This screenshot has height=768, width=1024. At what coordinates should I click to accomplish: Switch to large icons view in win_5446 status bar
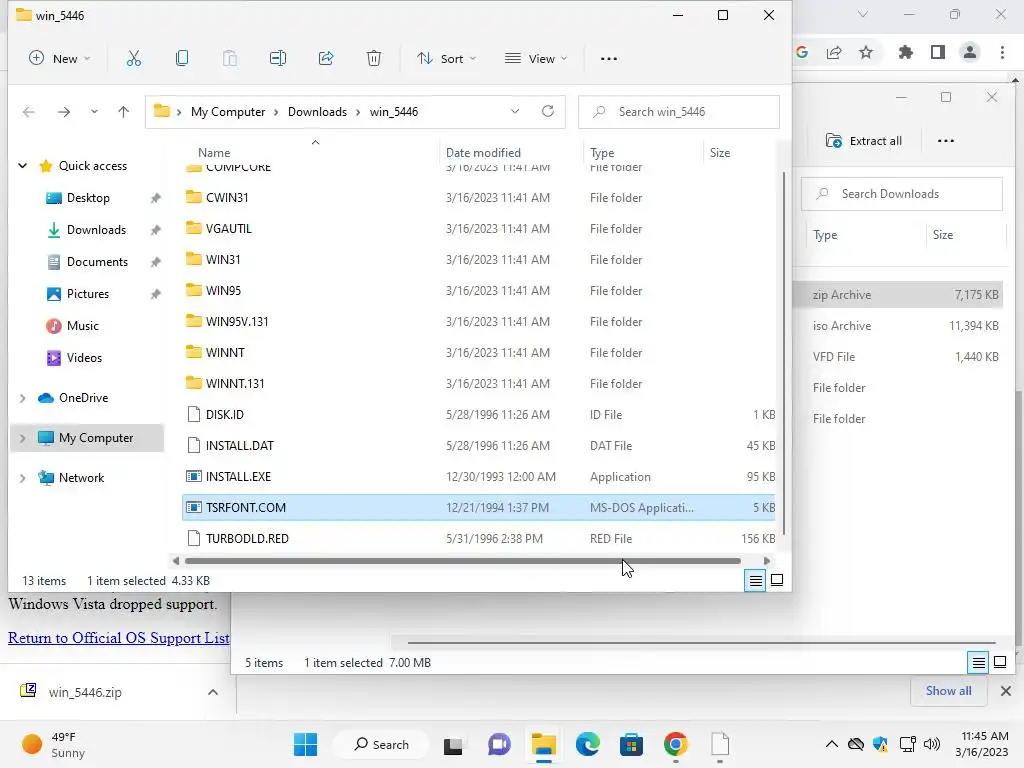[x=777, y=580]
